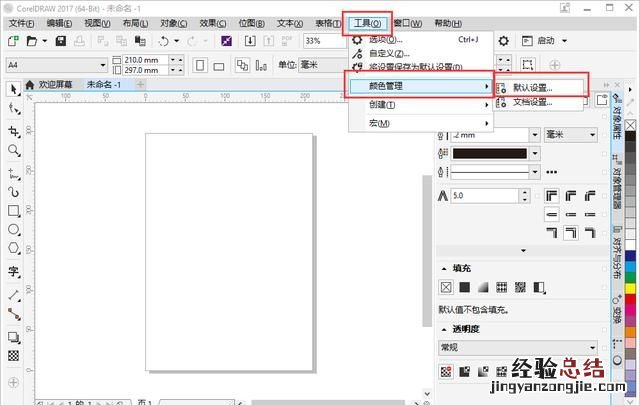Set the page to portrait orientation
Viewport: 640px width, 405px height.
[200, 65]
